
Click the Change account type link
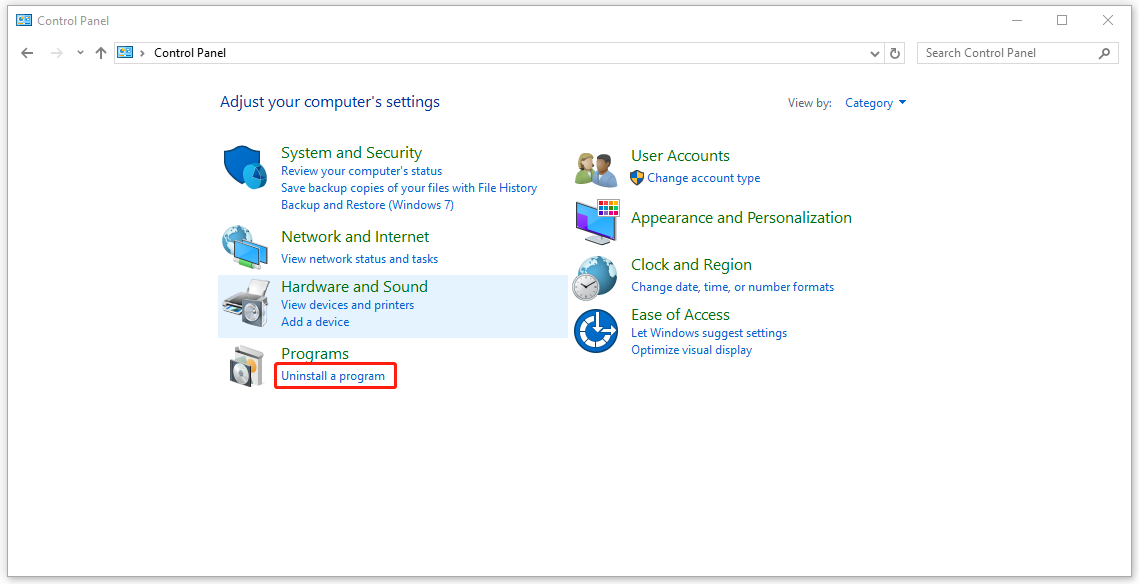[703, 178]
